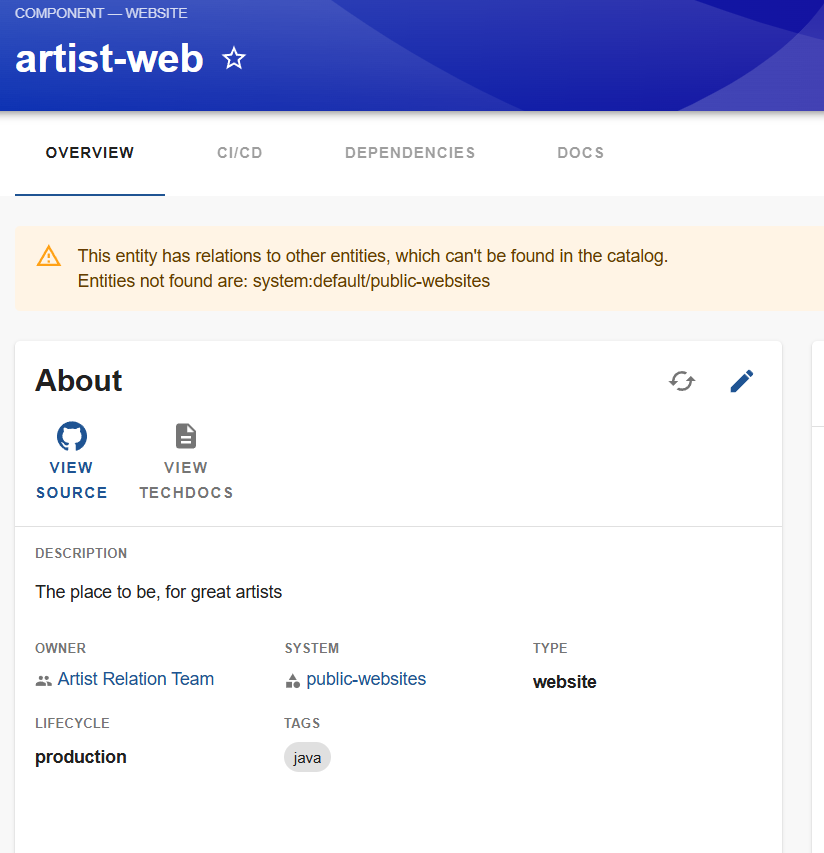This screenshot has width=824, height=853.
Task: Click the About card heading
Action: click(x=79, y=381)
